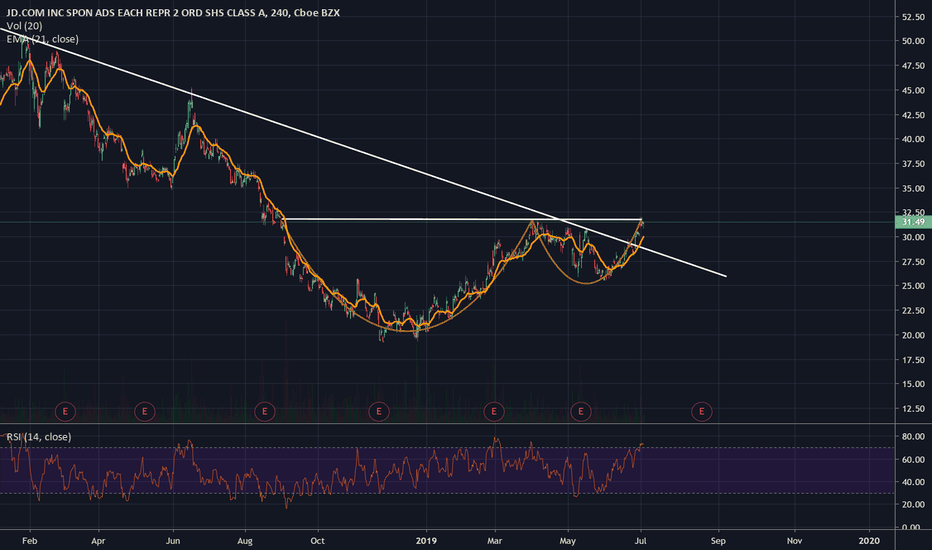The image size is (932, 550).
Task: Click the 22.50 price axis label
Action: (913, 310)
